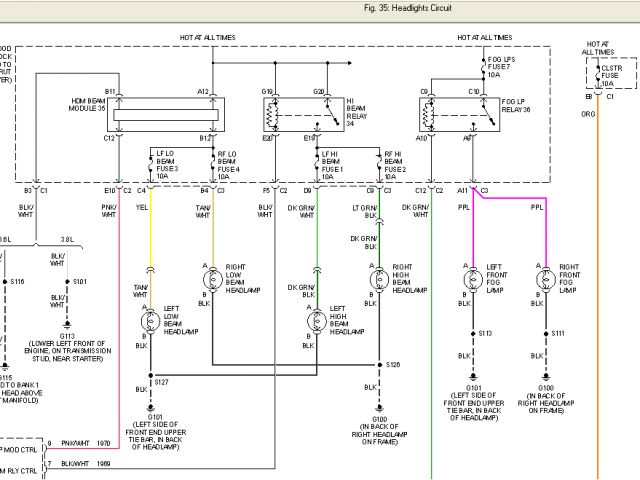Click the S111 splice under right fog lamp
This screenshot has height=480, width=640.
pos(545,333)
